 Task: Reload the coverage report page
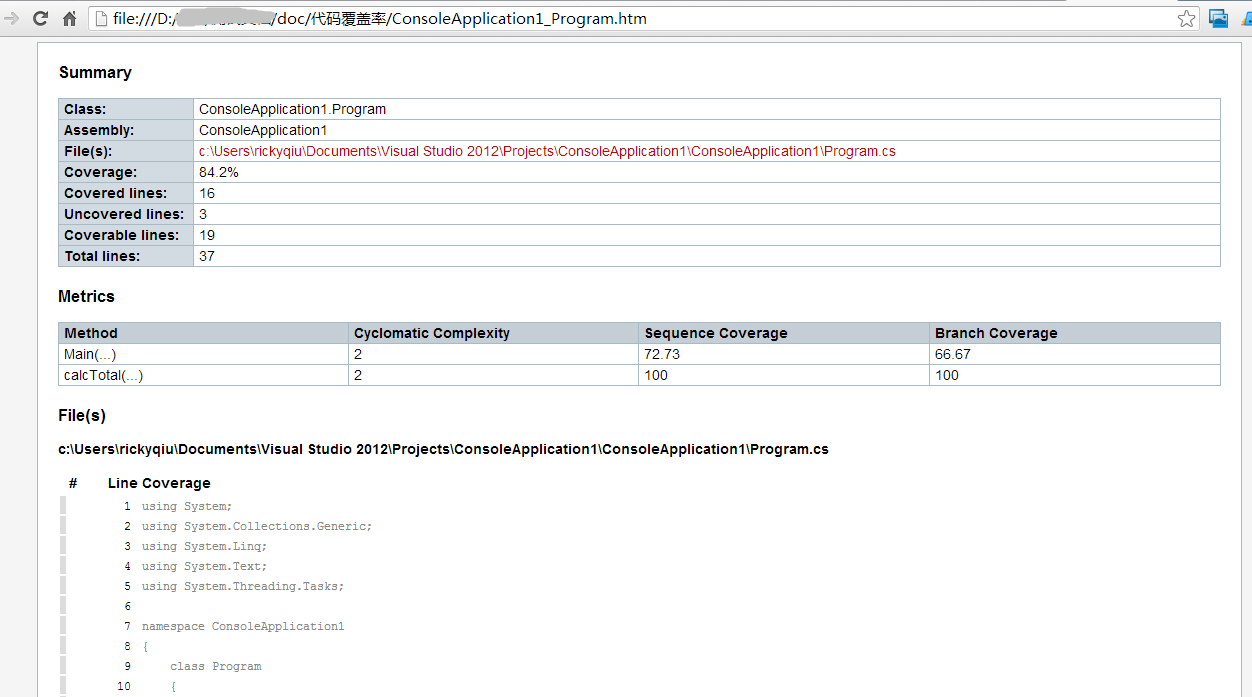(41, 18)
